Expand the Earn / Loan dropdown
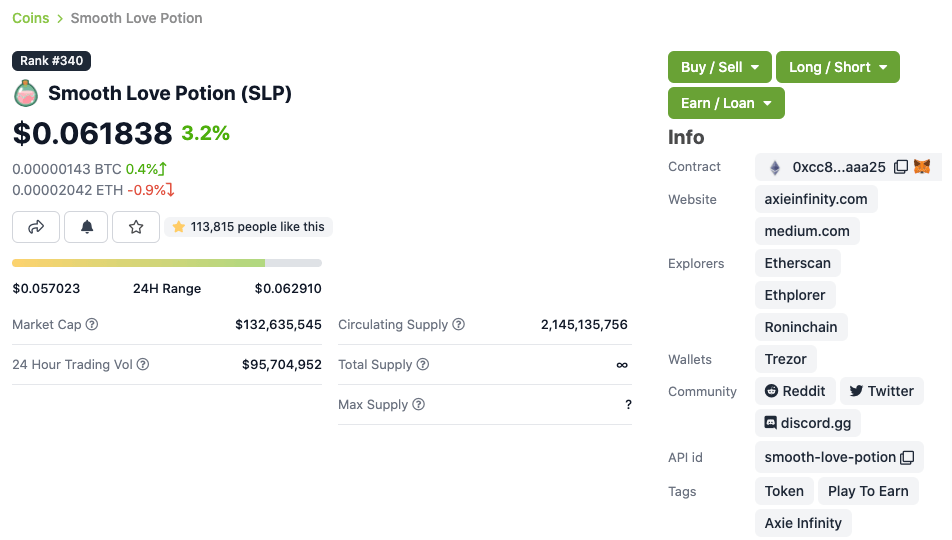The width and height of the screenshot is (952, 540). (726, 103)
